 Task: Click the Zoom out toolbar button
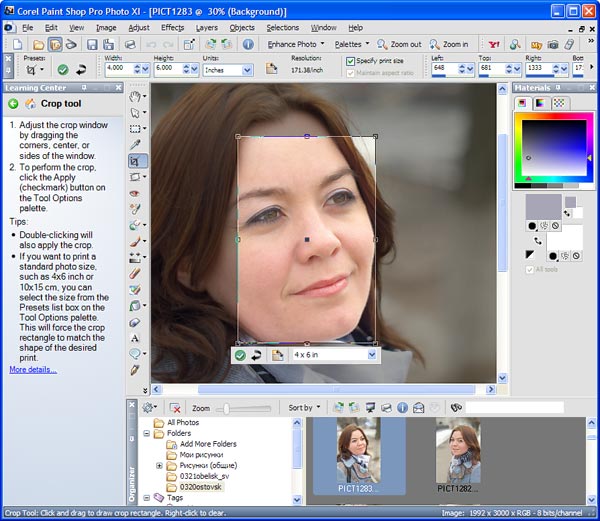[400, 45]
